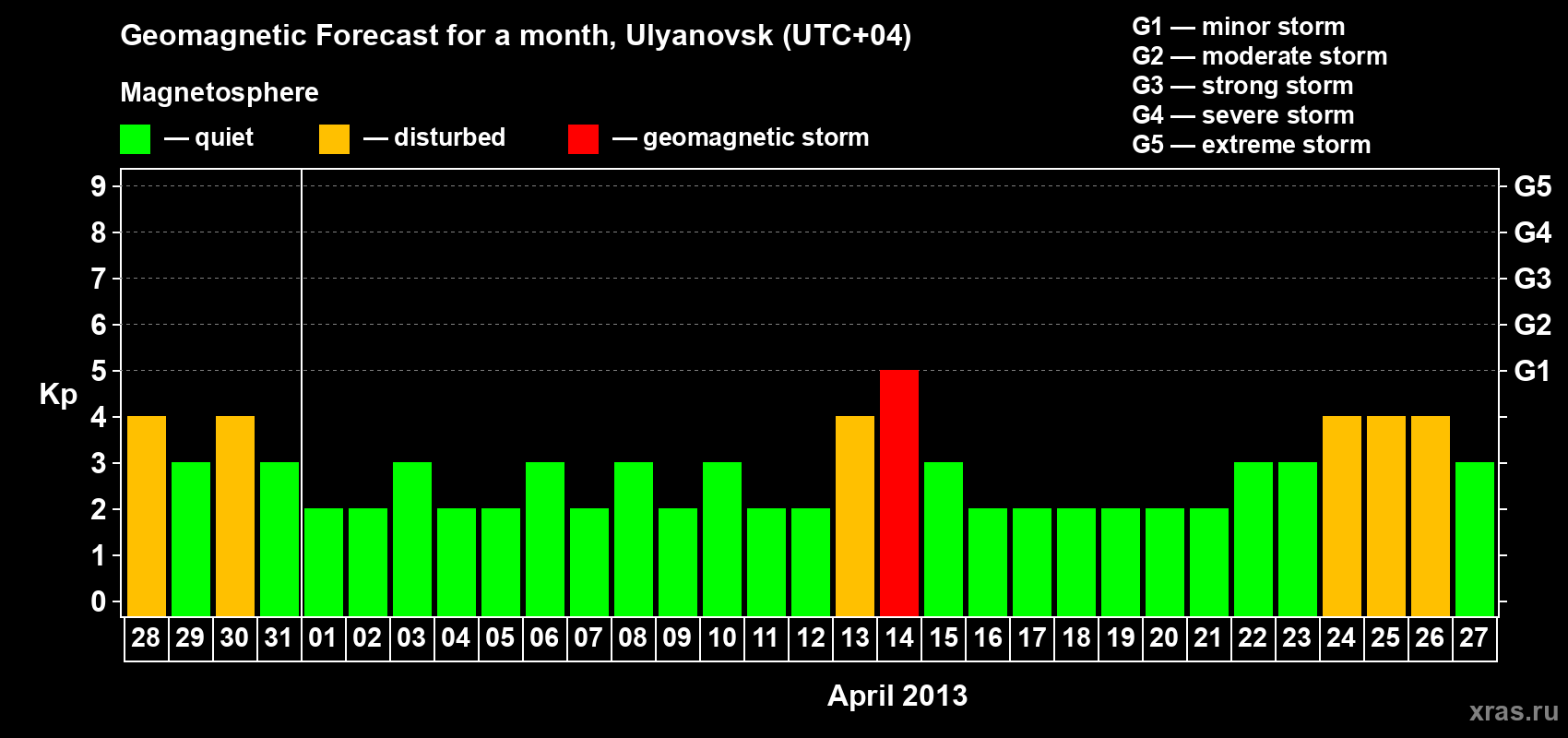The height and width of the screenshot is (738, 1568).
Task: Click the 'G5 — extreme storm' legend line
Action: [x=1252, y=145]
